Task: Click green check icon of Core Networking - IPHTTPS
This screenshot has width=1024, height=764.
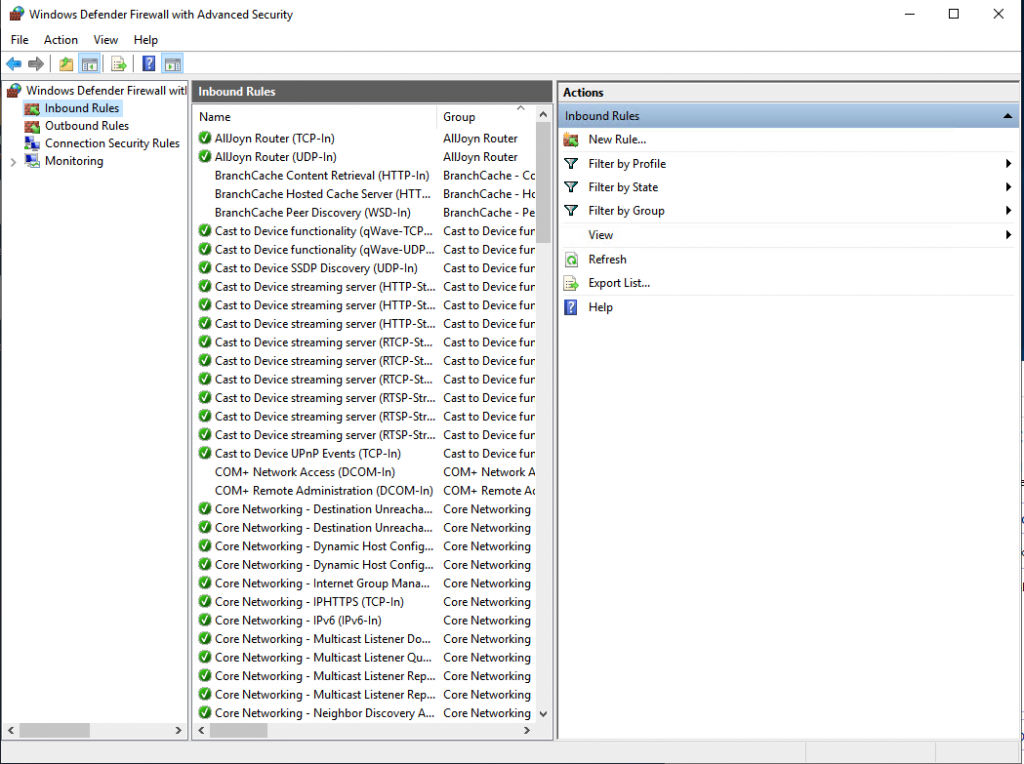Action: tap(204, 601)
